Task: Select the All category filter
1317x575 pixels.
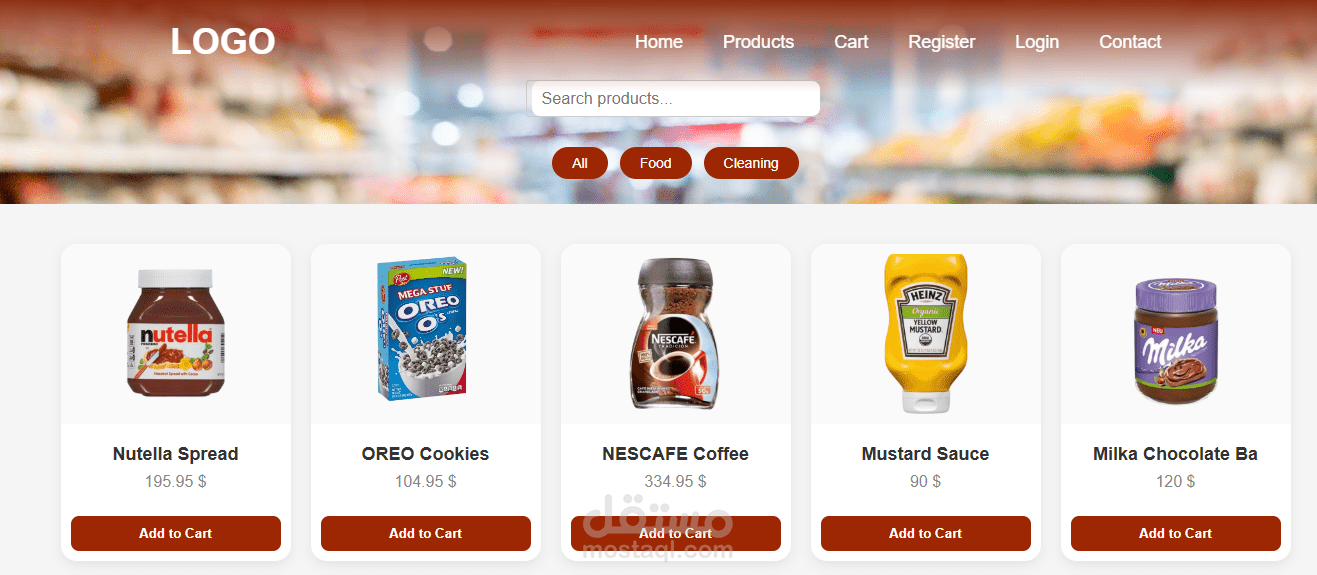Action: point(580,163)
